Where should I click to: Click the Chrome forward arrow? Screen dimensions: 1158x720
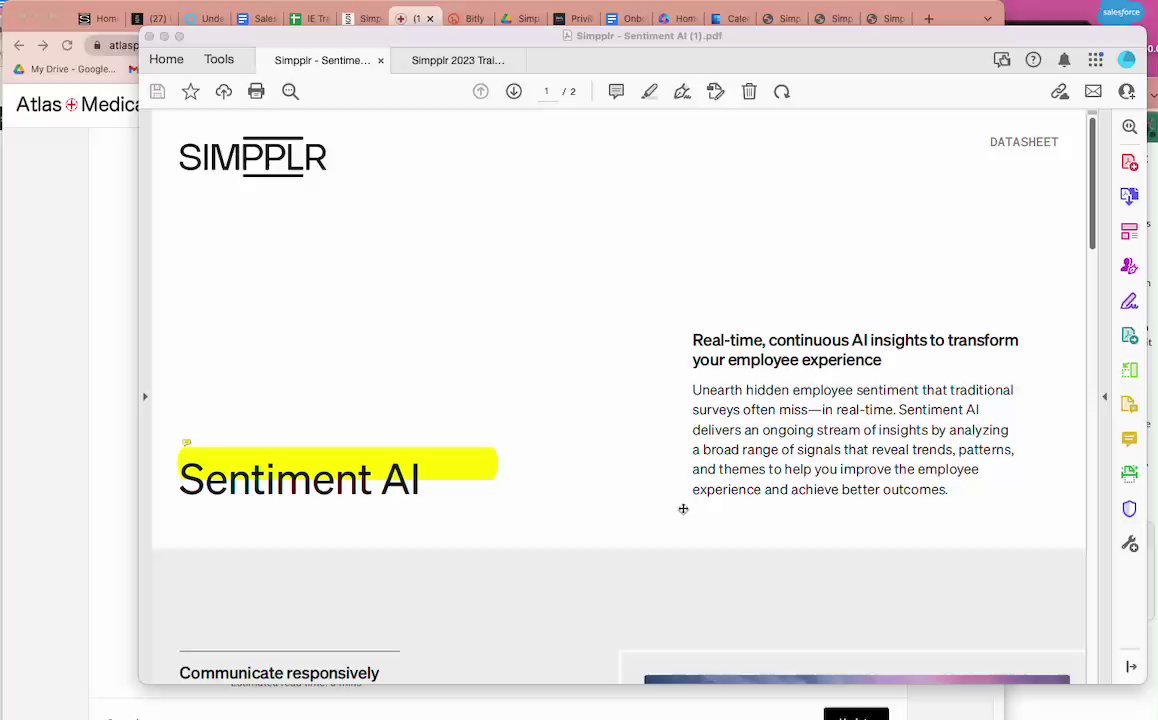pos(43,46)
